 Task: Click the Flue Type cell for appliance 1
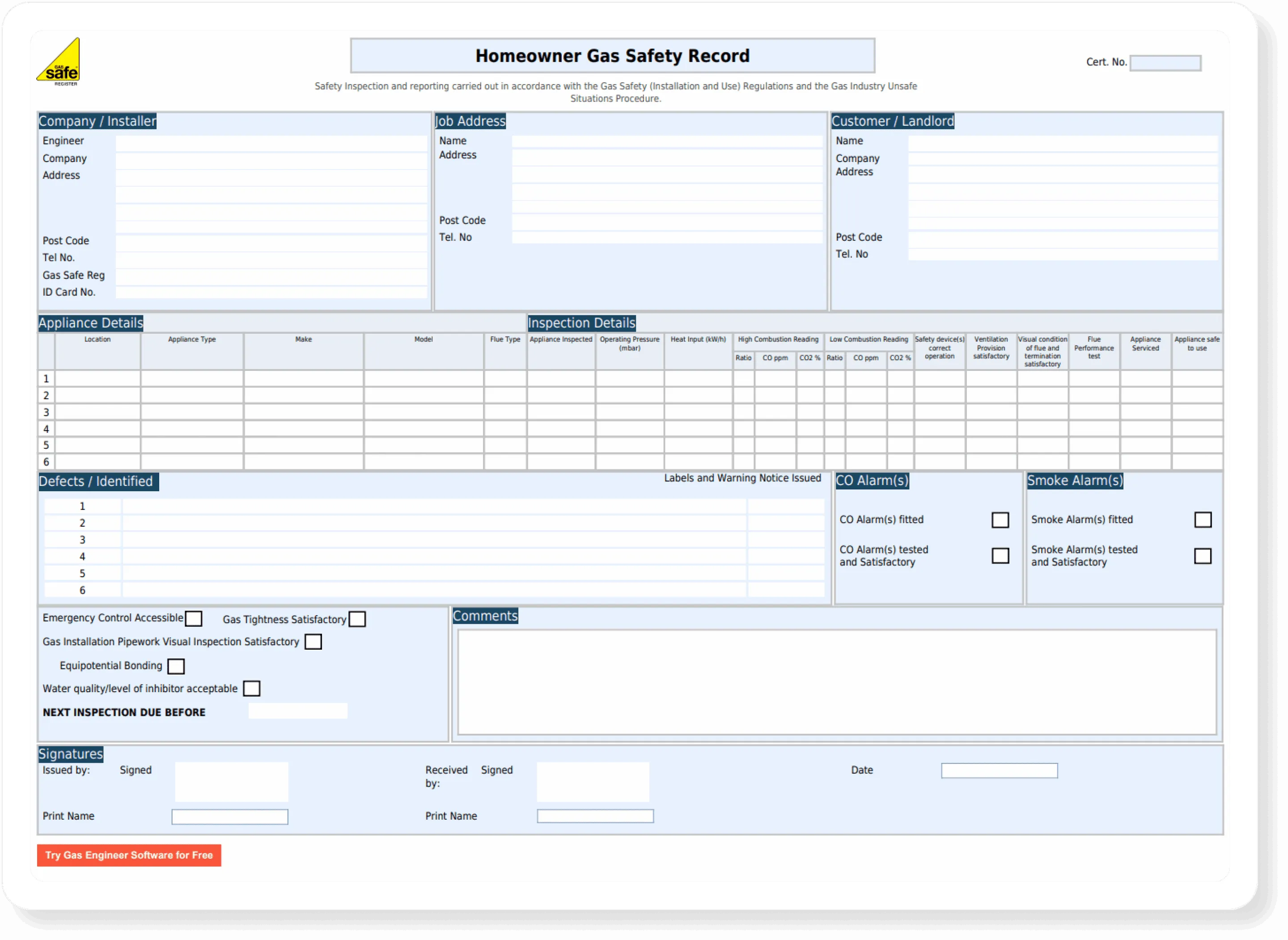(x=504, y=379)
